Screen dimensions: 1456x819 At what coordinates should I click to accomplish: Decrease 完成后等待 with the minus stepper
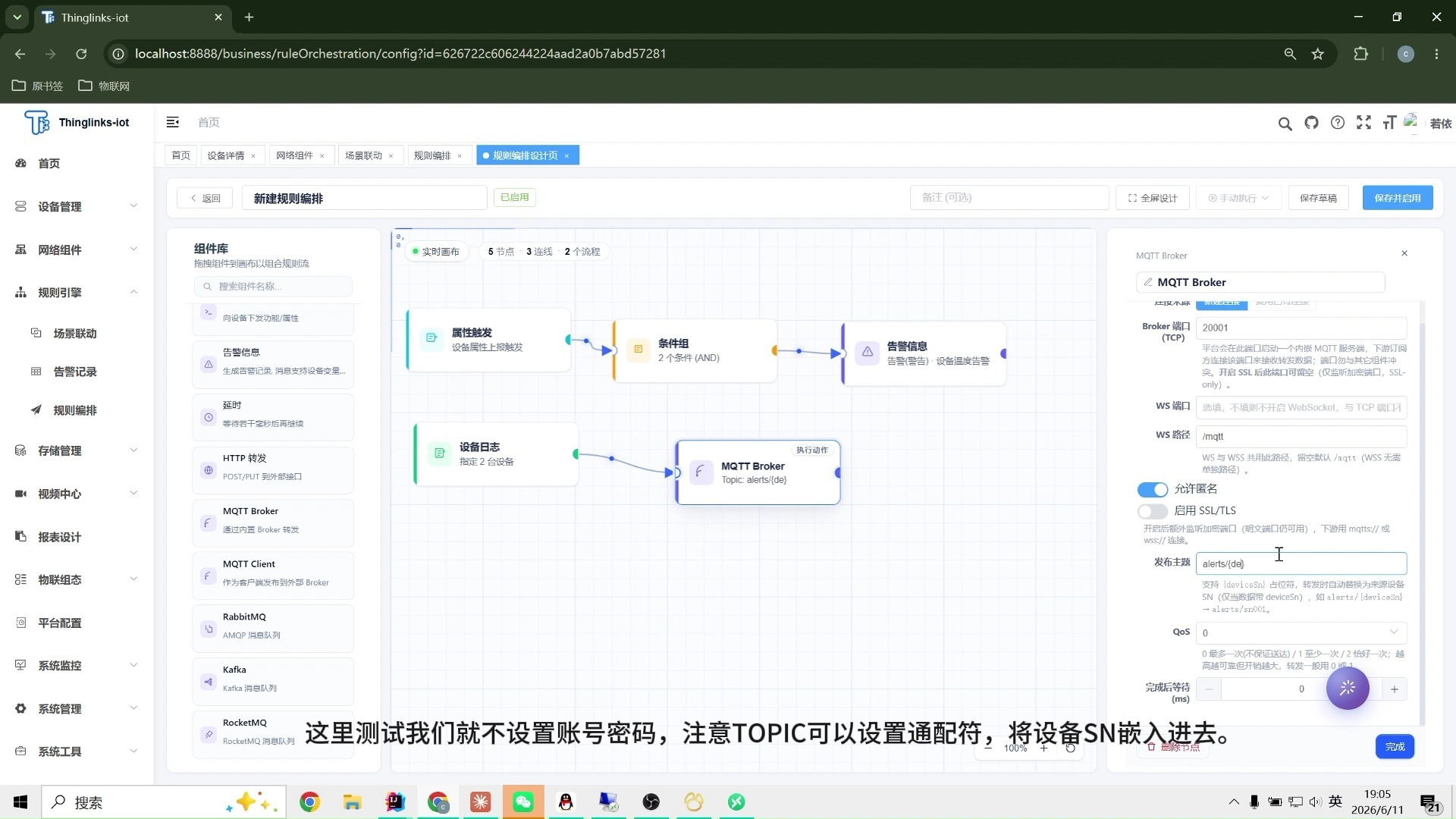[1209, 689]
